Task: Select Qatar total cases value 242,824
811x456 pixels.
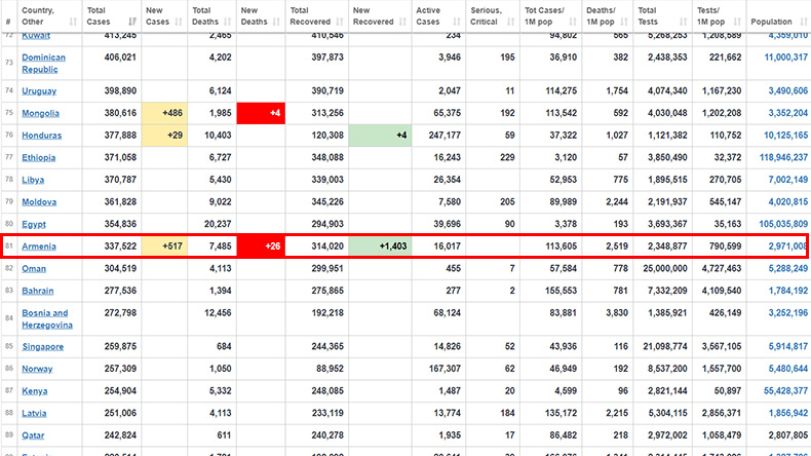Action: (121, 435)
